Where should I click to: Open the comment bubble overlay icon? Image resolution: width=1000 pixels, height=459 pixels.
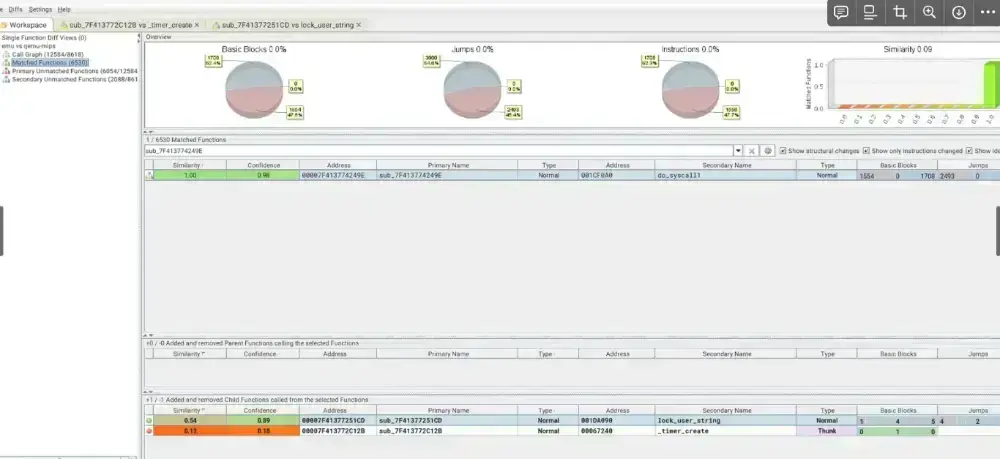click(x=841, y=12)
